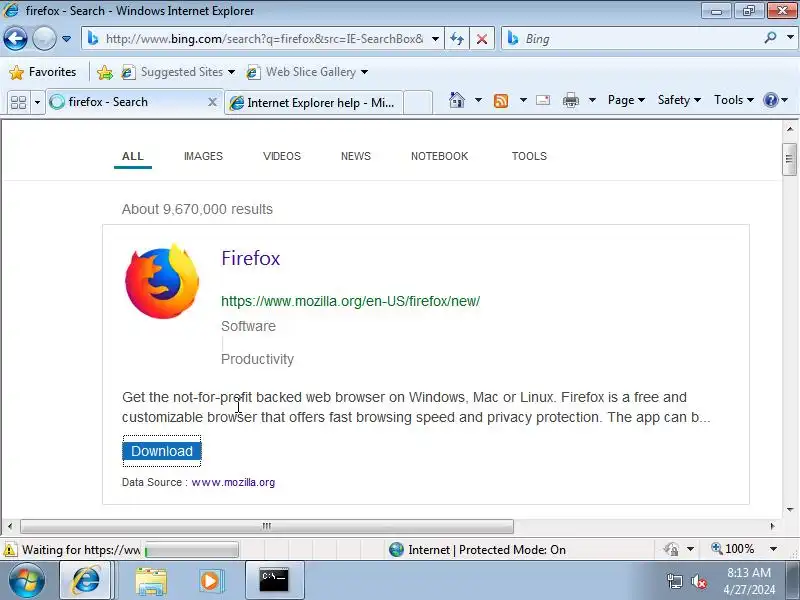The width and height of the screenshot is (800, 600).
Task: Close the firefox - Search tab
Action: [x=212, y=102]
